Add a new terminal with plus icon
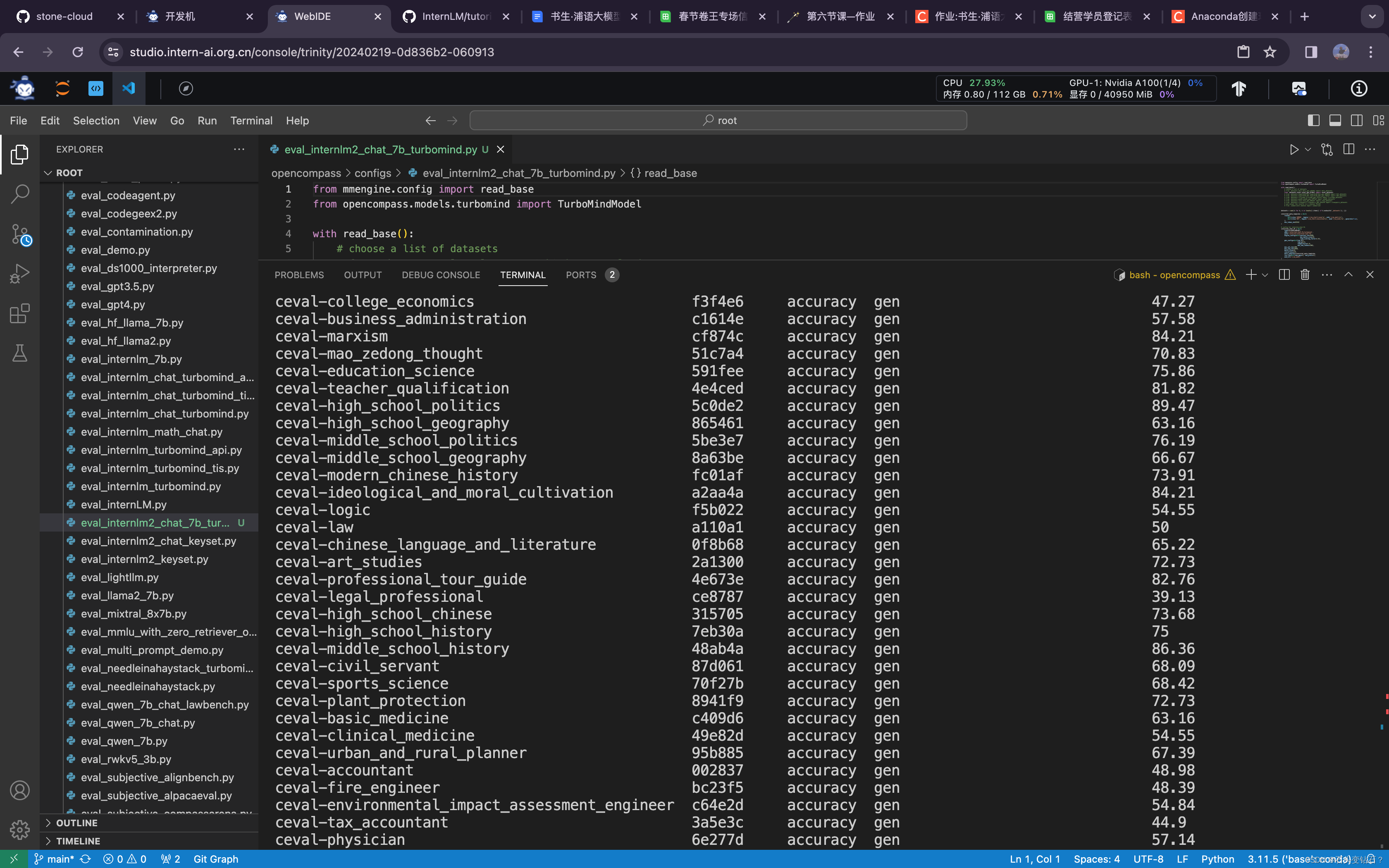This screenshot has width=1389, height=868. point(1251,274)
